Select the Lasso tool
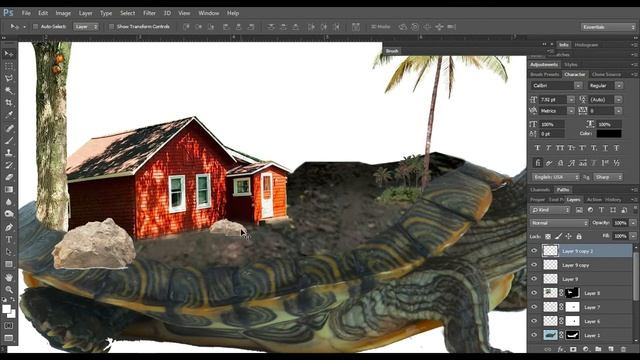640x360 pixels. (x=9, y=78)
